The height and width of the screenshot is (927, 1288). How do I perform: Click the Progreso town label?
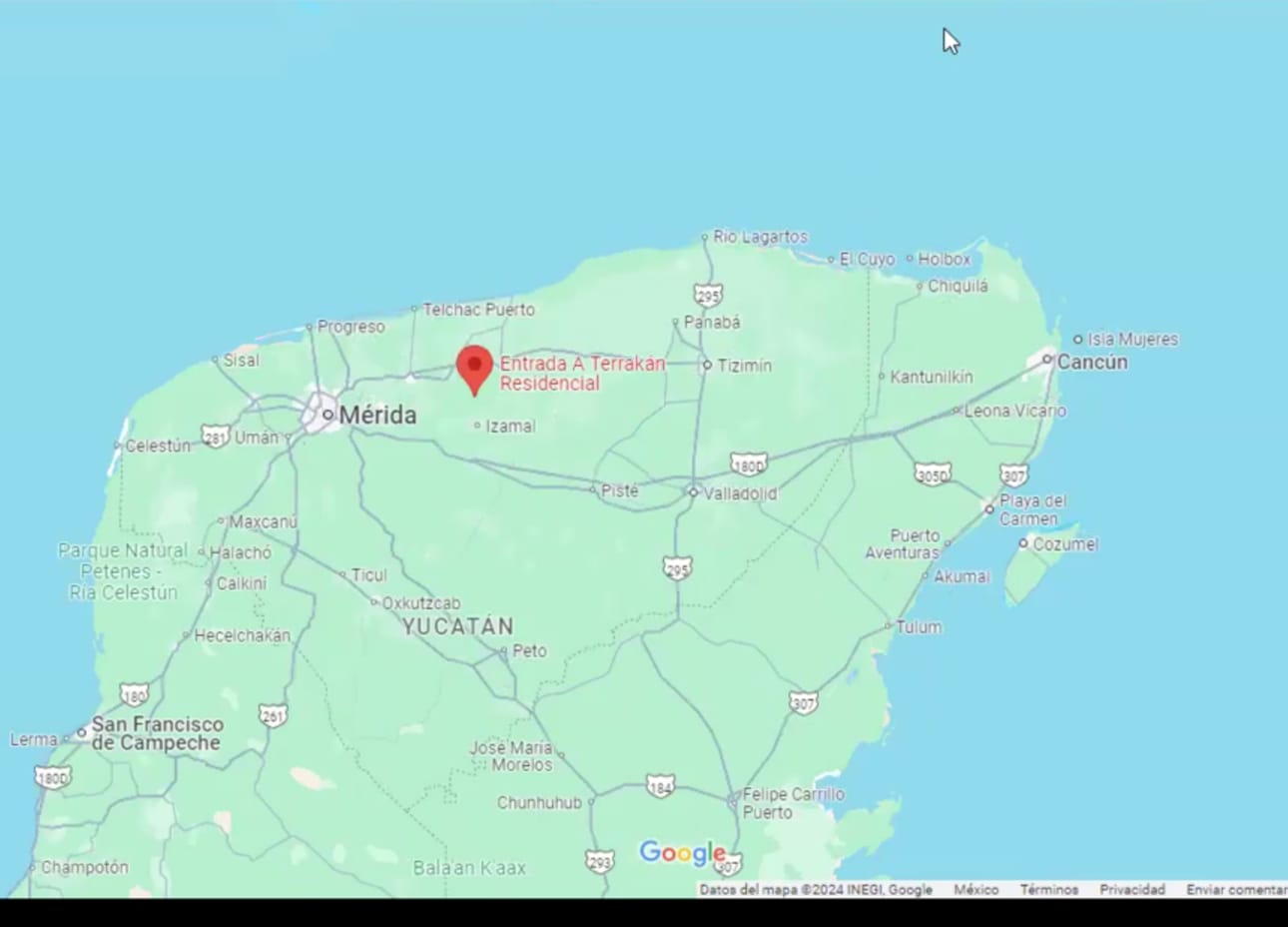click(x=350, y=327)
